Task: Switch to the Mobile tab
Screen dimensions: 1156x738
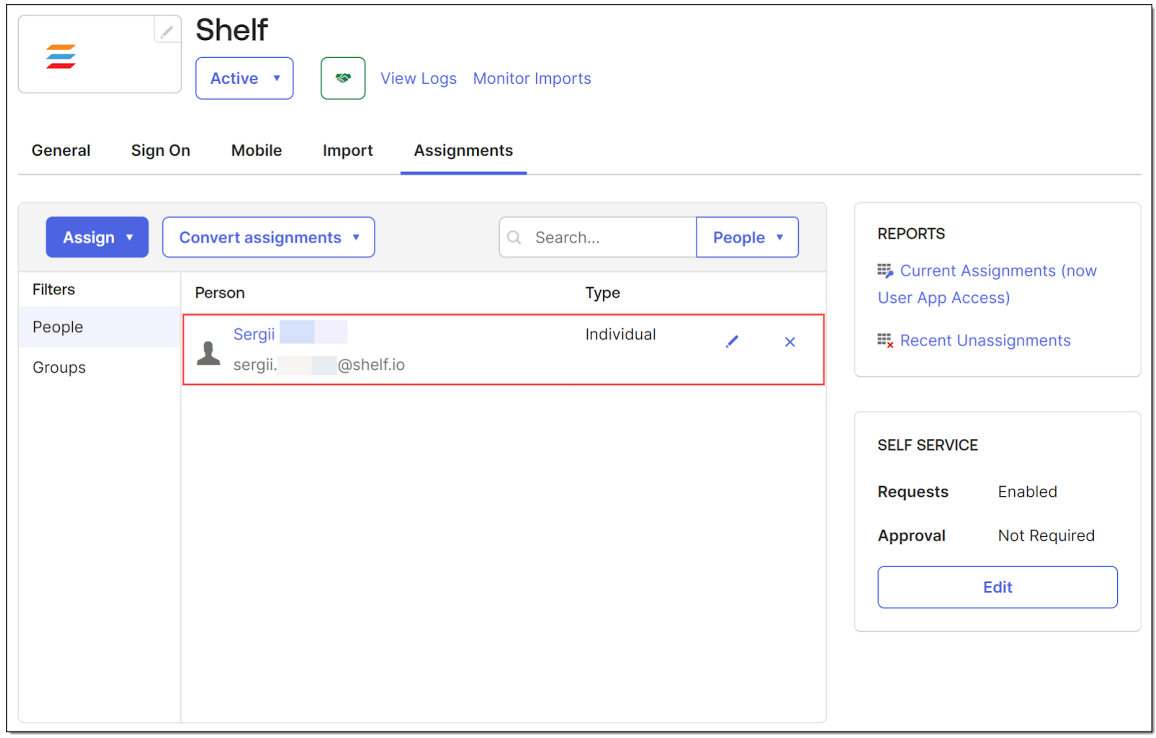Action: pyautogui.click(x=257, y=150)
